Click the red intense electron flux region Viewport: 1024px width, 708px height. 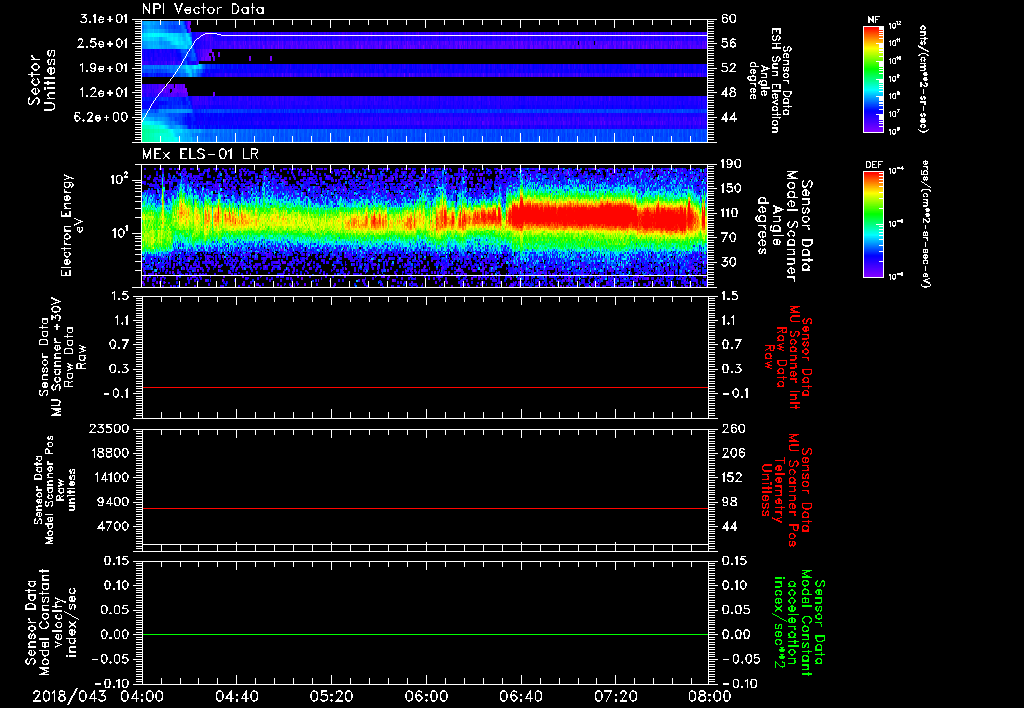573,214
